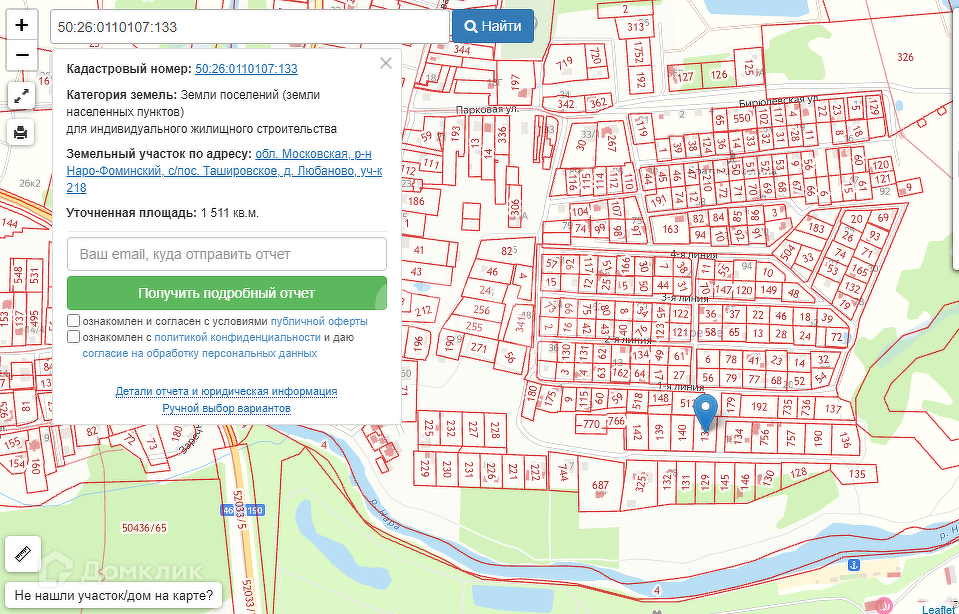Select parcel 550 on Бирюлевская street
The width and height of the screenshot is (959, 614).
[x=742, y=118]
